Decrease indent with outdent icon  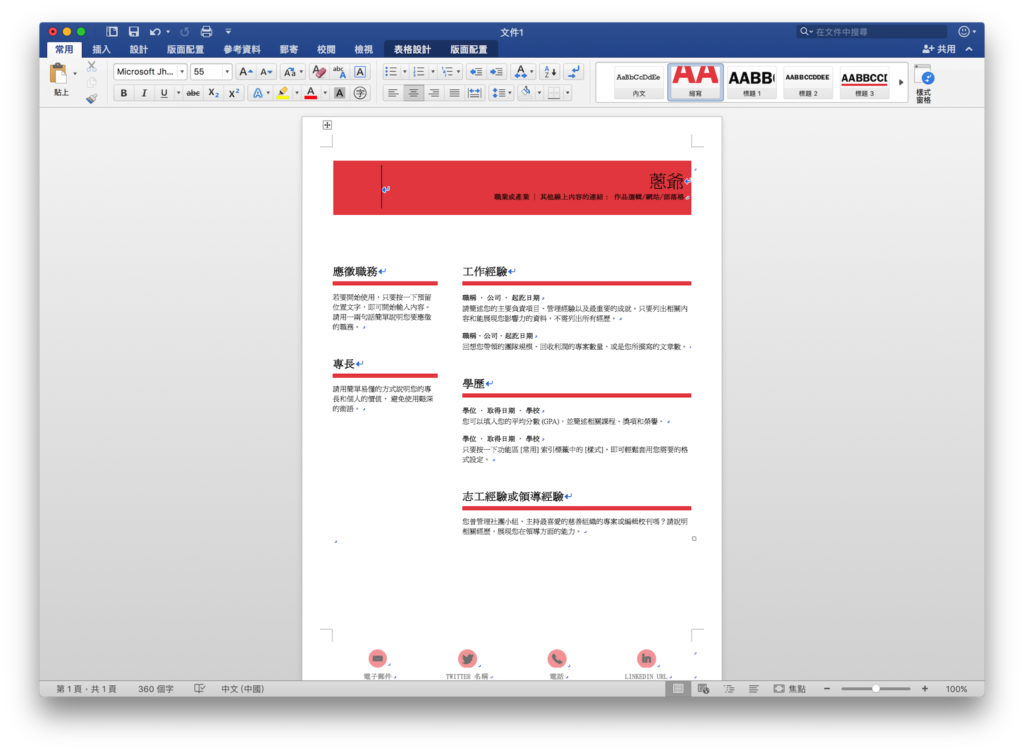(476, 72)
